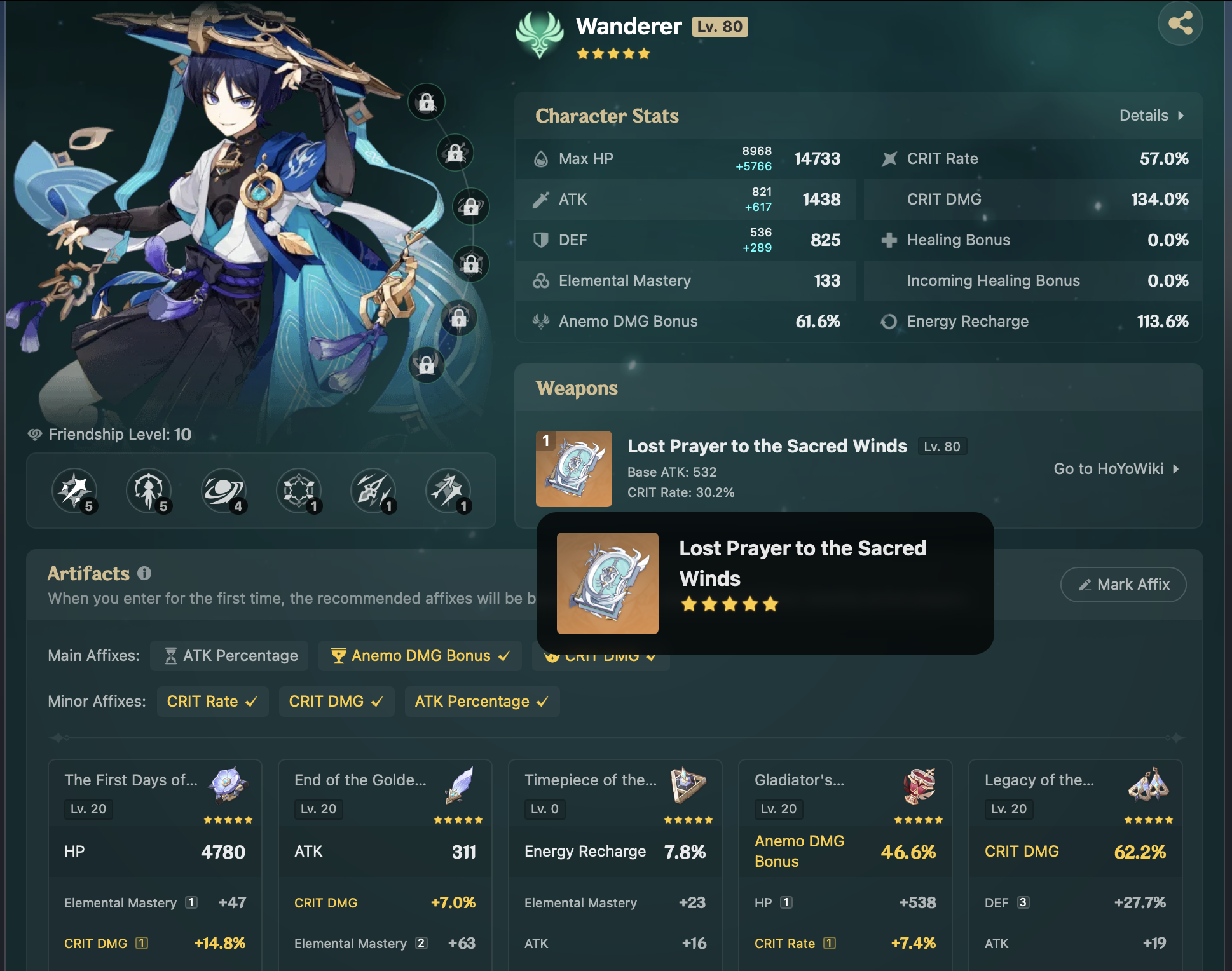Click the Legacy of the... circlet card
The height and width of the screenshot is (971, 1232).
point(1075,864)
